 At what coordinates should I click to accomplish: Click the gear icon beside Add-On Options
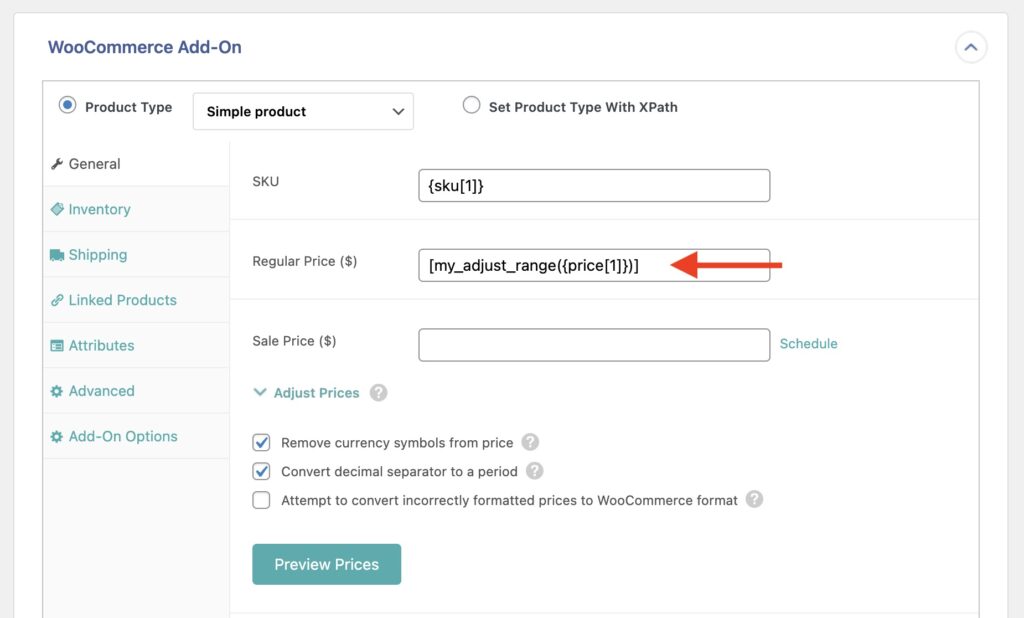[58, 436]
